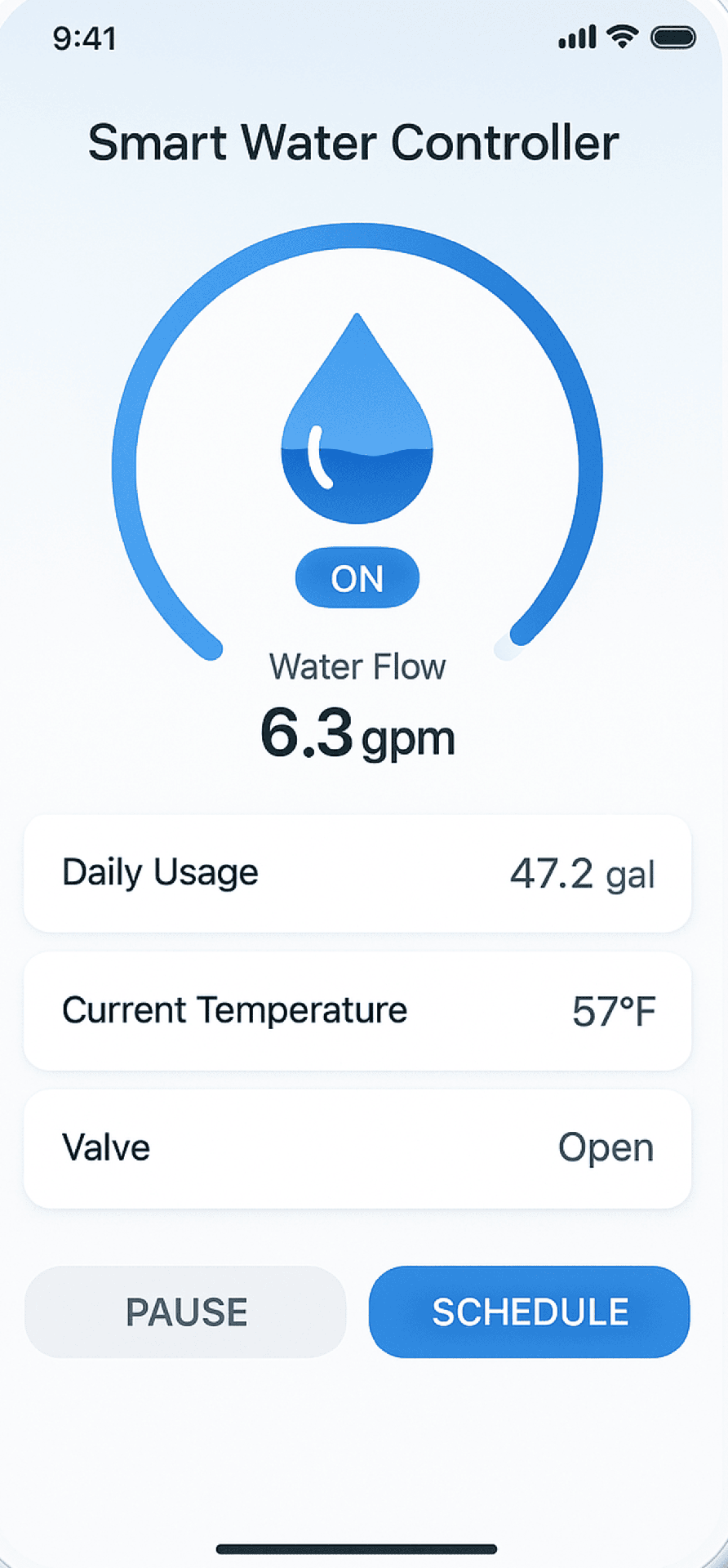
Task: Tap the home indicator bar
Action: tap(357, 1548)
